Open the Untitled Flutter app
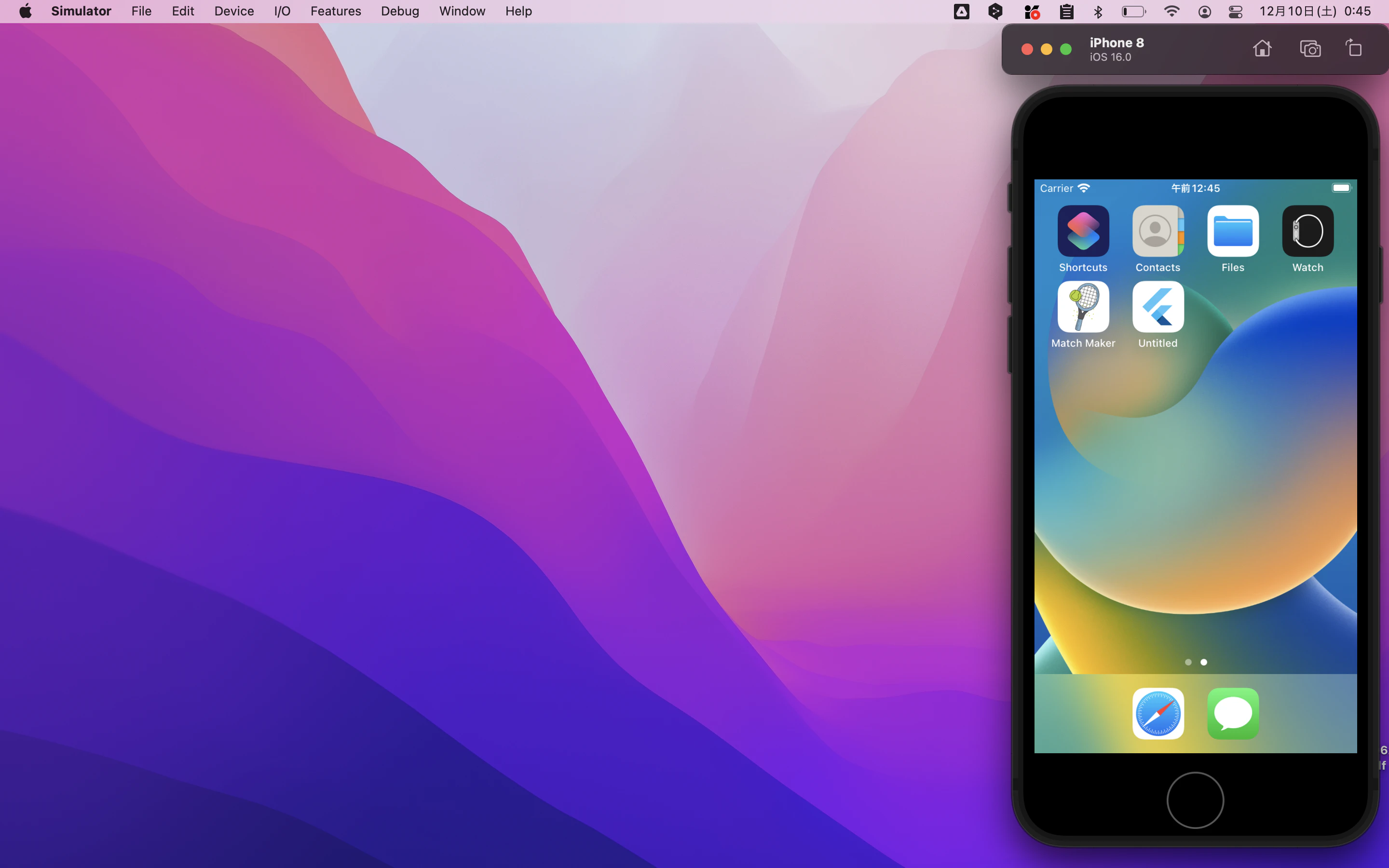 1157,307
